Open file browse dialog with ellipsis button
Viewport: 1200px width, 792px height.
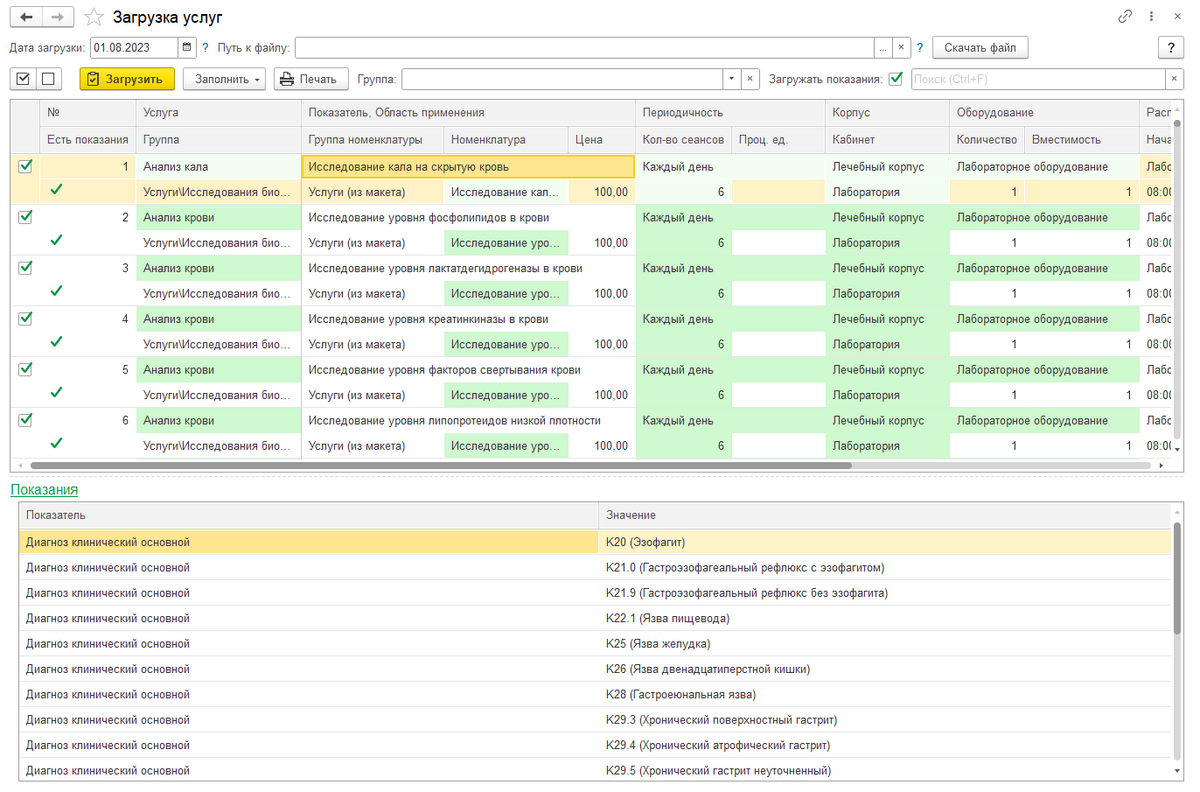pyautogui.click(x=882, y=47)
